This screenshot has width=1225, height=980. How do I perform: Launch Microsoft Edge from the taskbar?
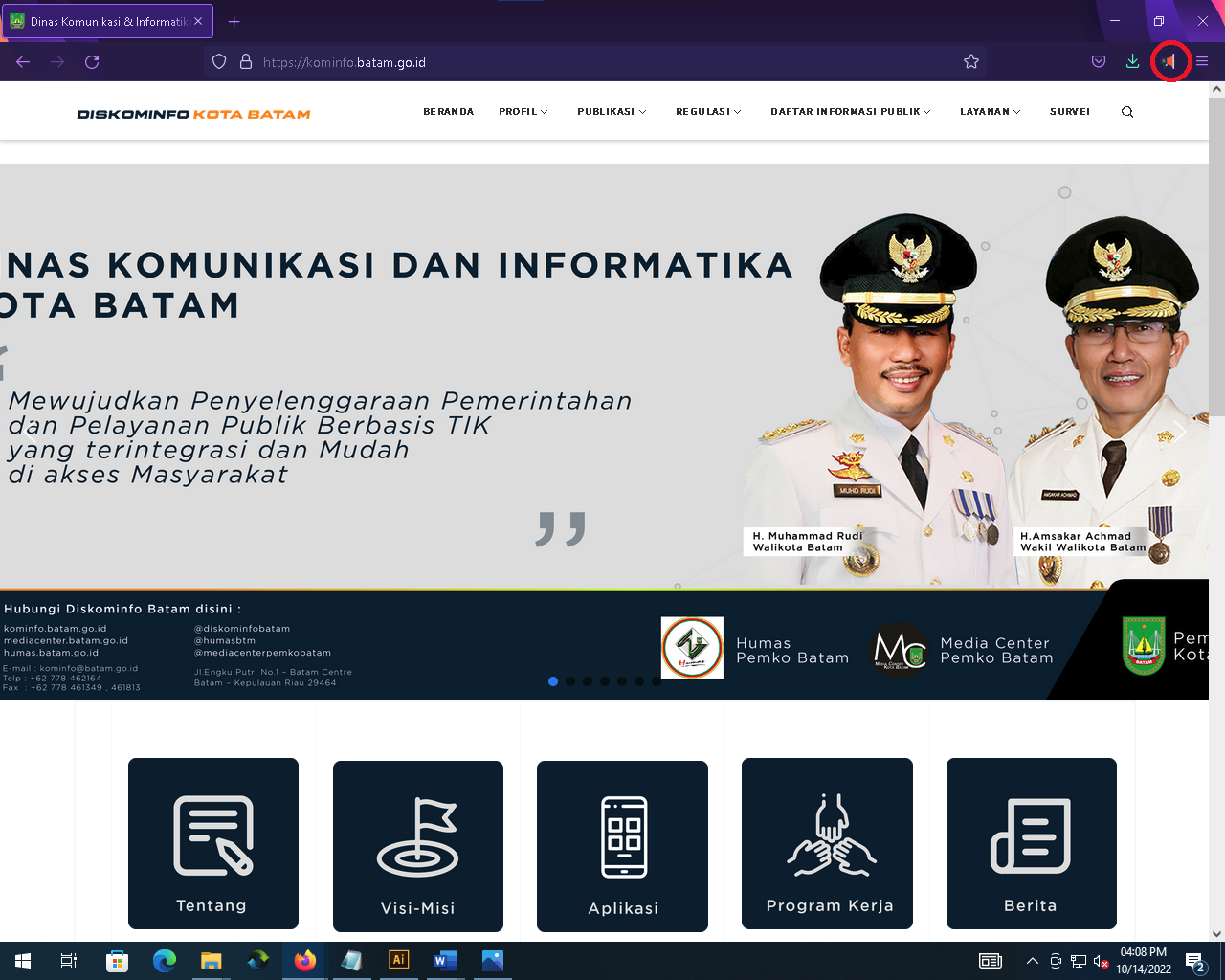[165, 961]
